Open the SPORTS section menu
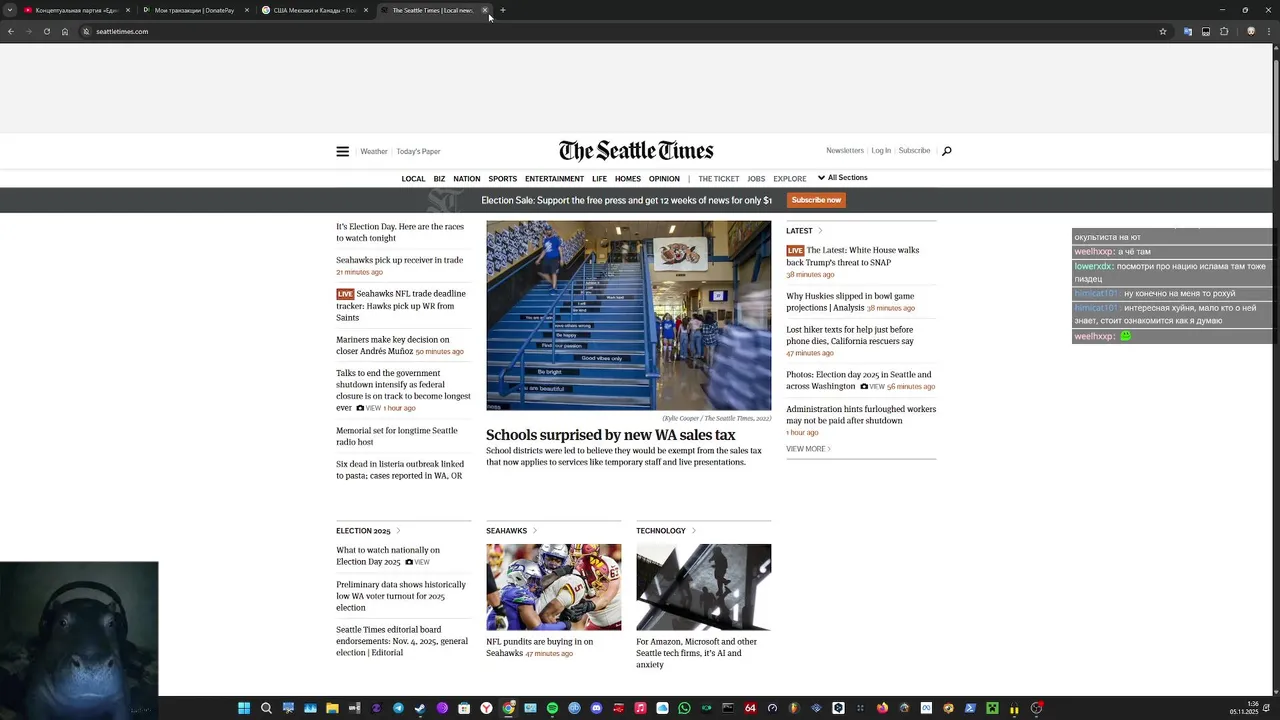This screenshot has width=1280, height=720. (502, 179)
